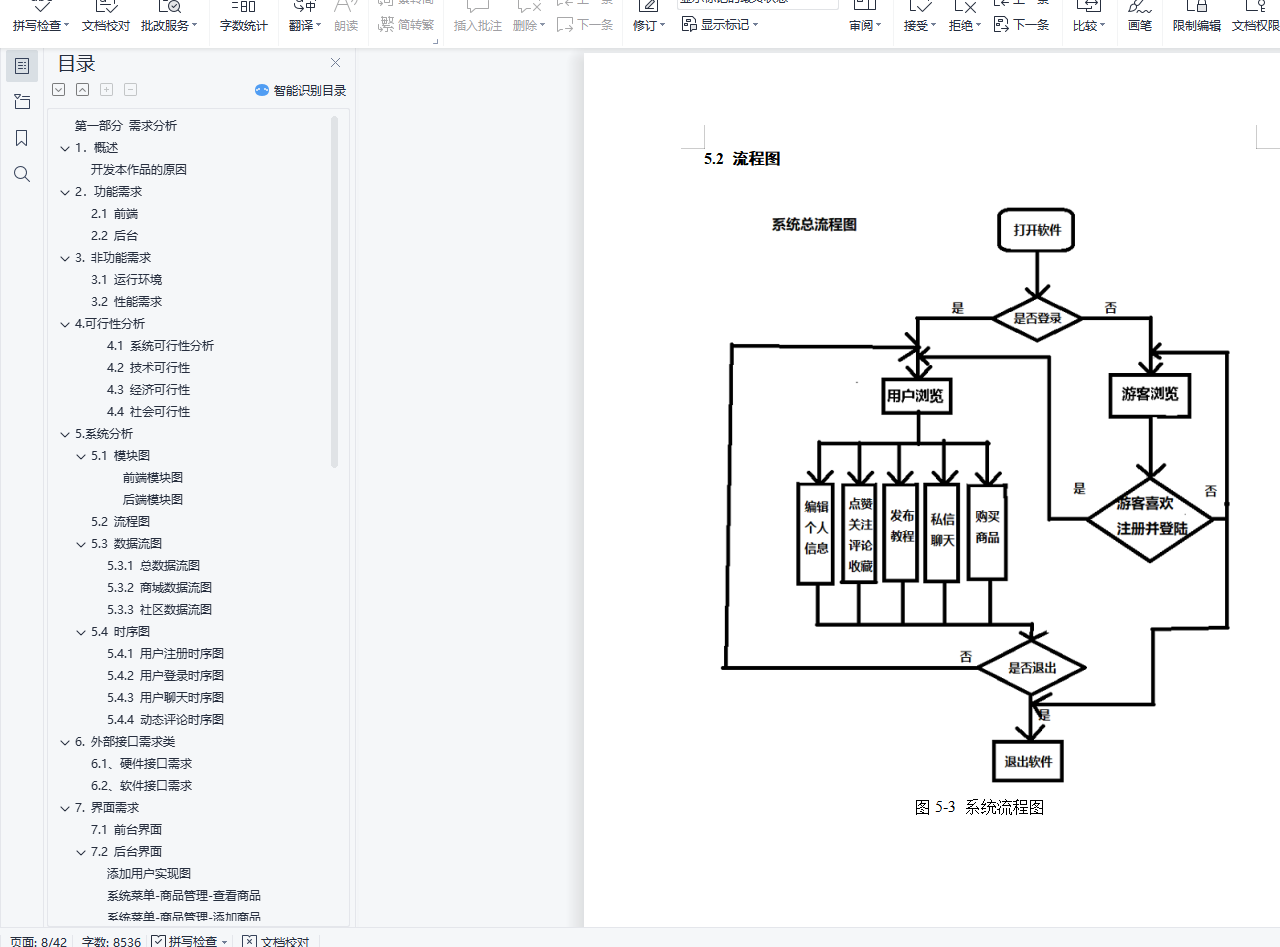
Task: Click the minus level icon under 目录
Action: click(130, 90)
